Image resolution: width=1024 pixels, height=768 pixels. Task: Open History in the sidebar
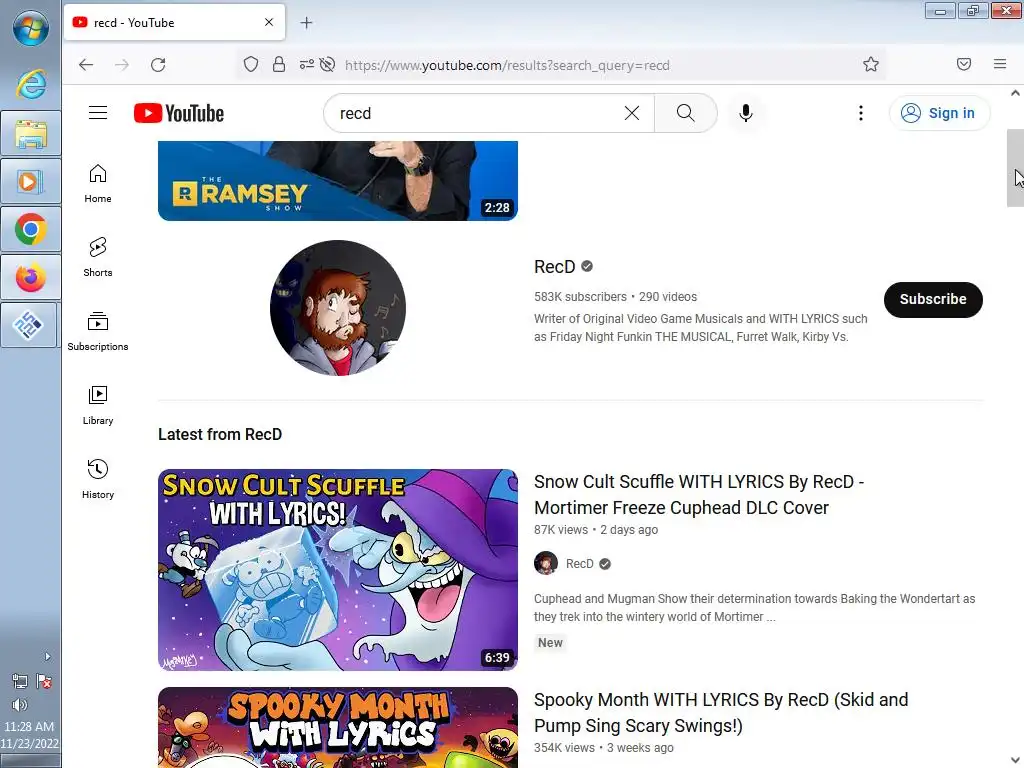(98, 480)
